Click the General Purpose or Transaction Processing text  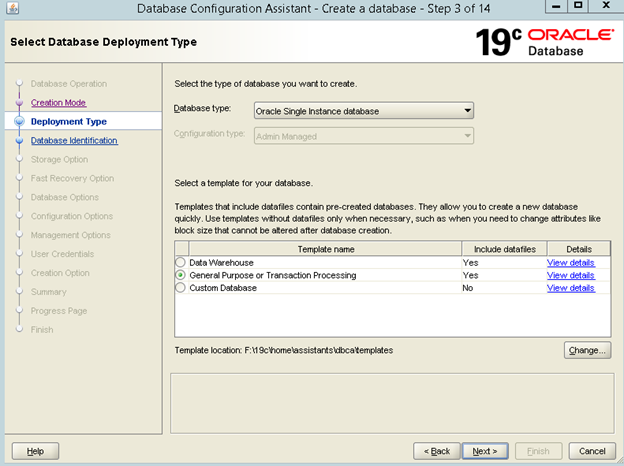(x=273, y=275)
